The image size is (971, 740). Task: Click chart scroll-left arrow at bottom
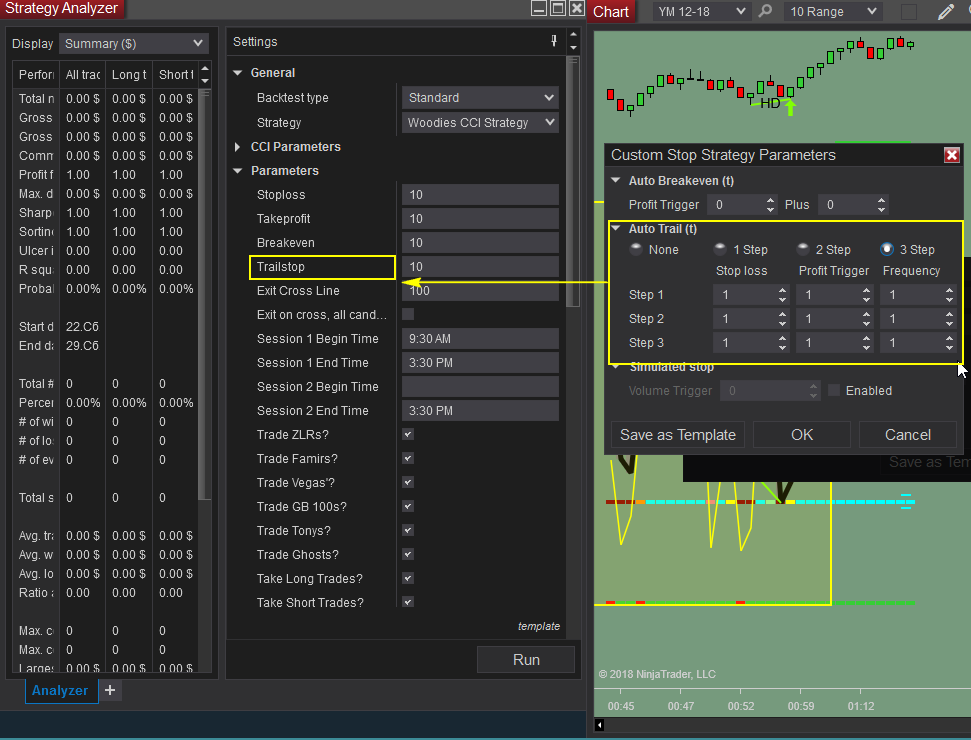599,725
